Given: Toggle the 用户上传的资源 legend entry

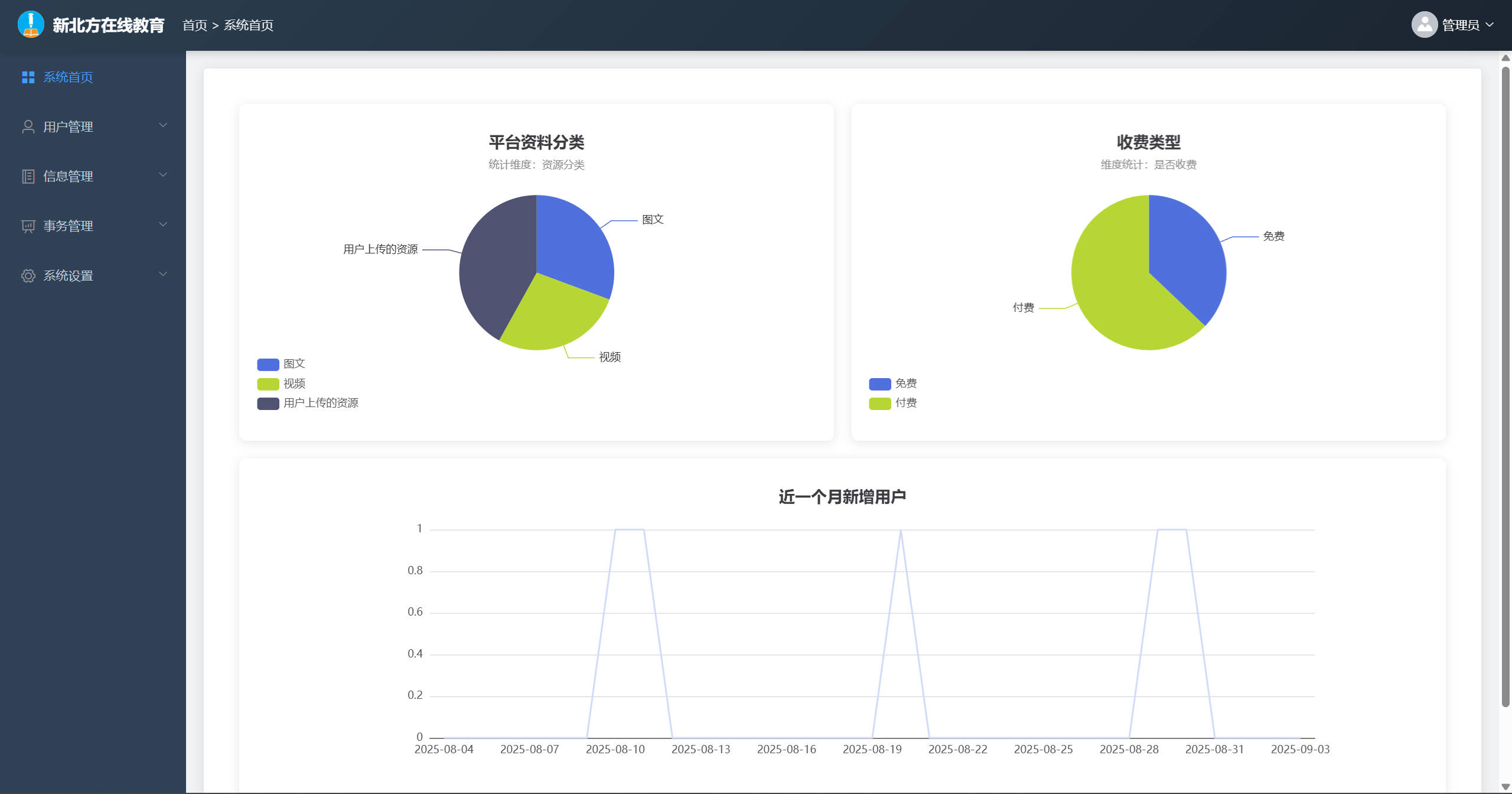Looking at the screenshot, I should coord(308,403).
